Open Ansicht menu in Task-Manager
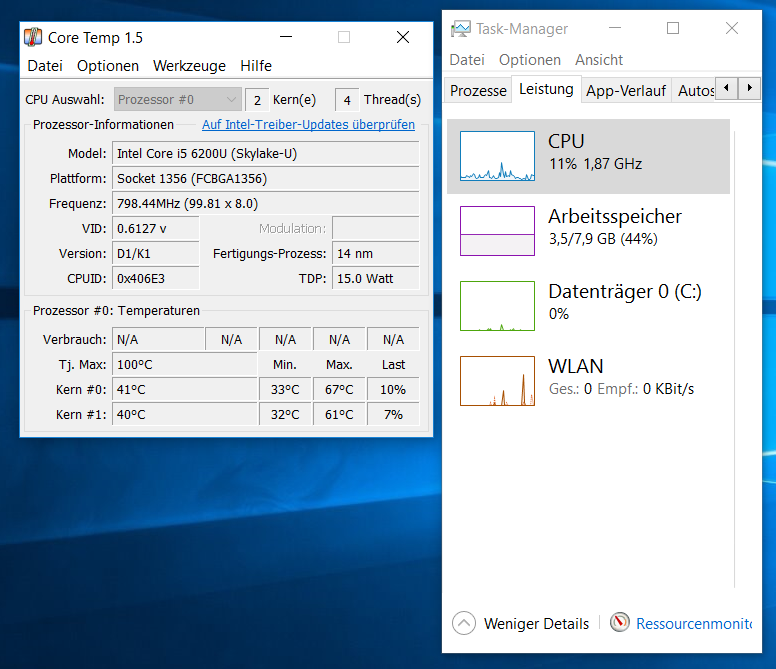This screenshot has height=669, width=776. tap(599, 60)
